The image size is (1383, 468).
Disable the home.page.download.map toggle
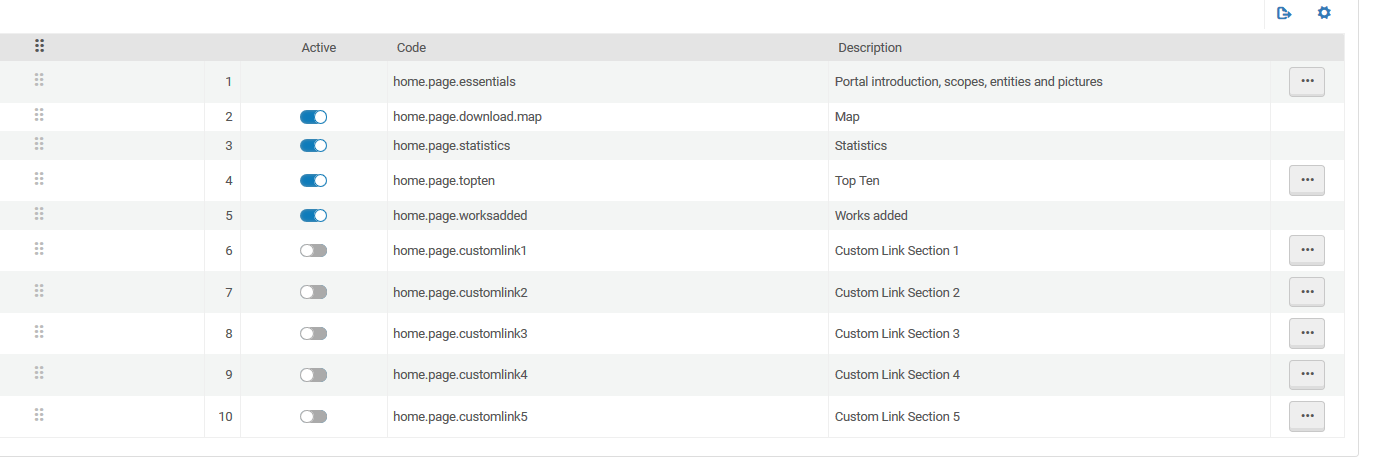coord(313,117)
